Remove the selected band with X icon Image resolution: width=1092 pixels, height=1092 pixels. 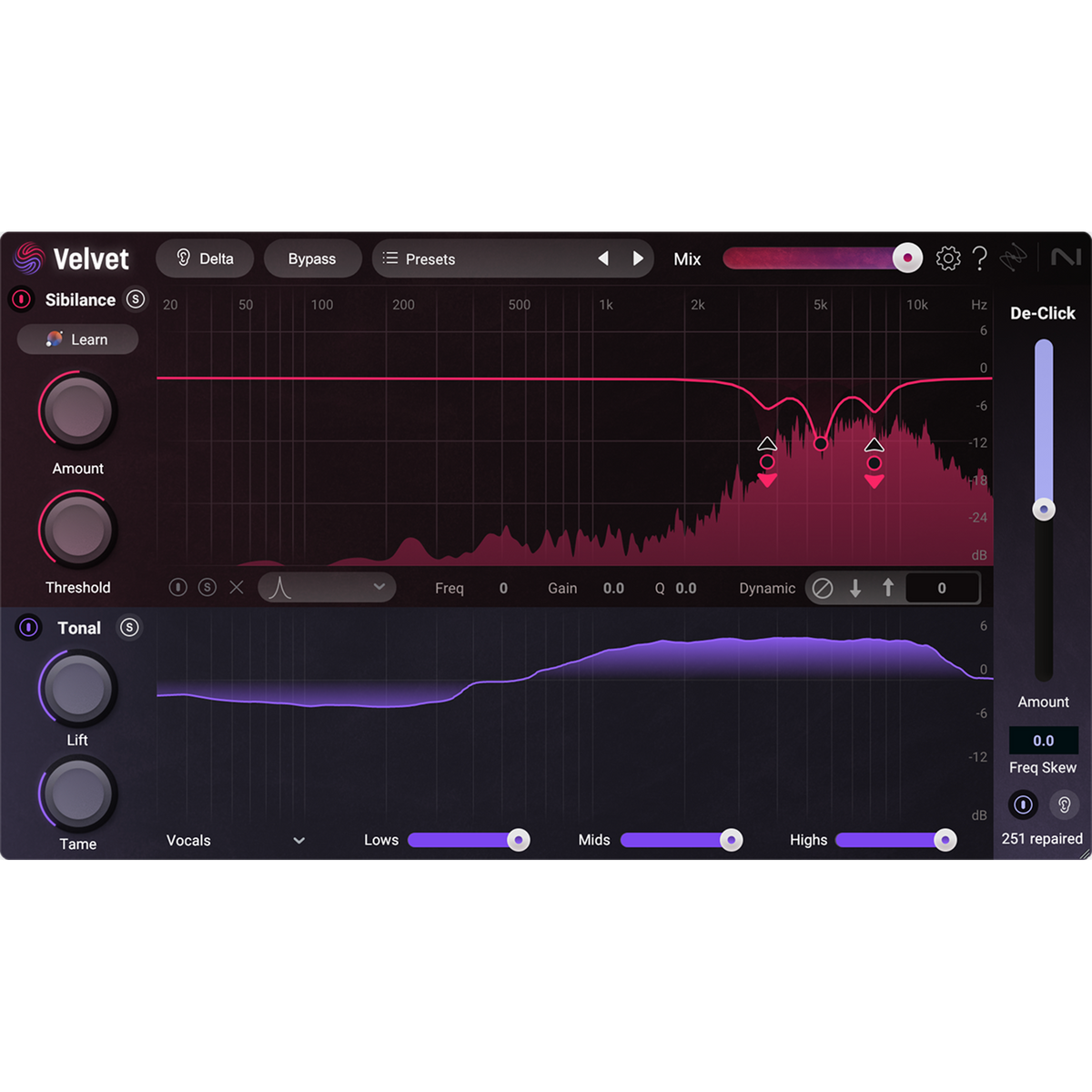[x=237, y=588]
